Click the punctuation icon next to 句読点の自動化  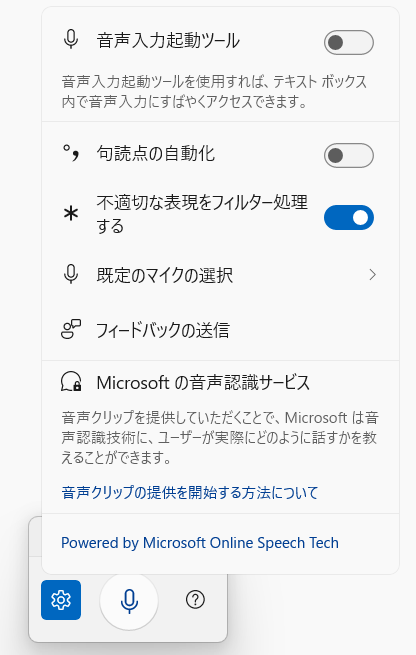(x=71, y=153)
